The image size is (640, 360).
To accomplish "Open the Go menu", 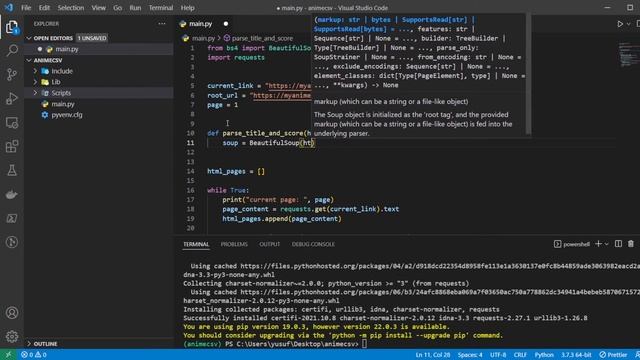I will (x=118, y=8).
